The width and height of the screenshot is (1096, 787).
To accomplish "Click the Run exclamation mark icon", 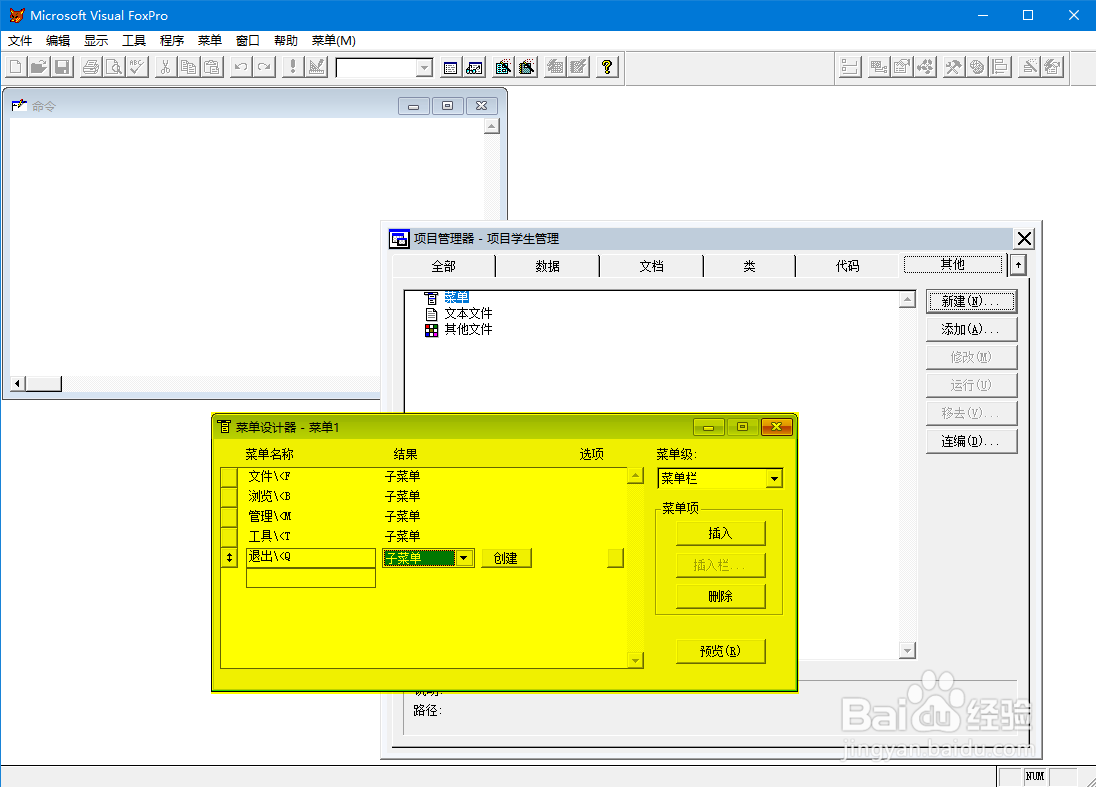I will point(292,67).
